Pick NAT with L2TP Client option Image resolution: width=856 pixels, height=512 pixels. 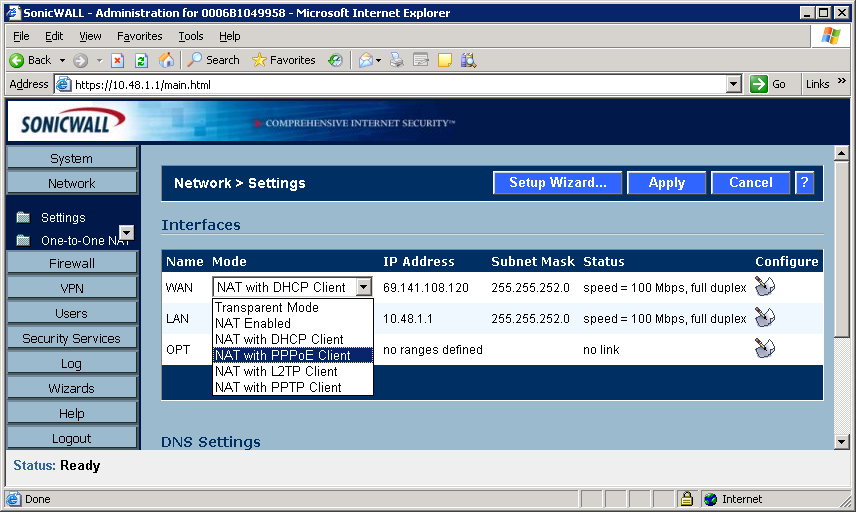coord(292,371)
